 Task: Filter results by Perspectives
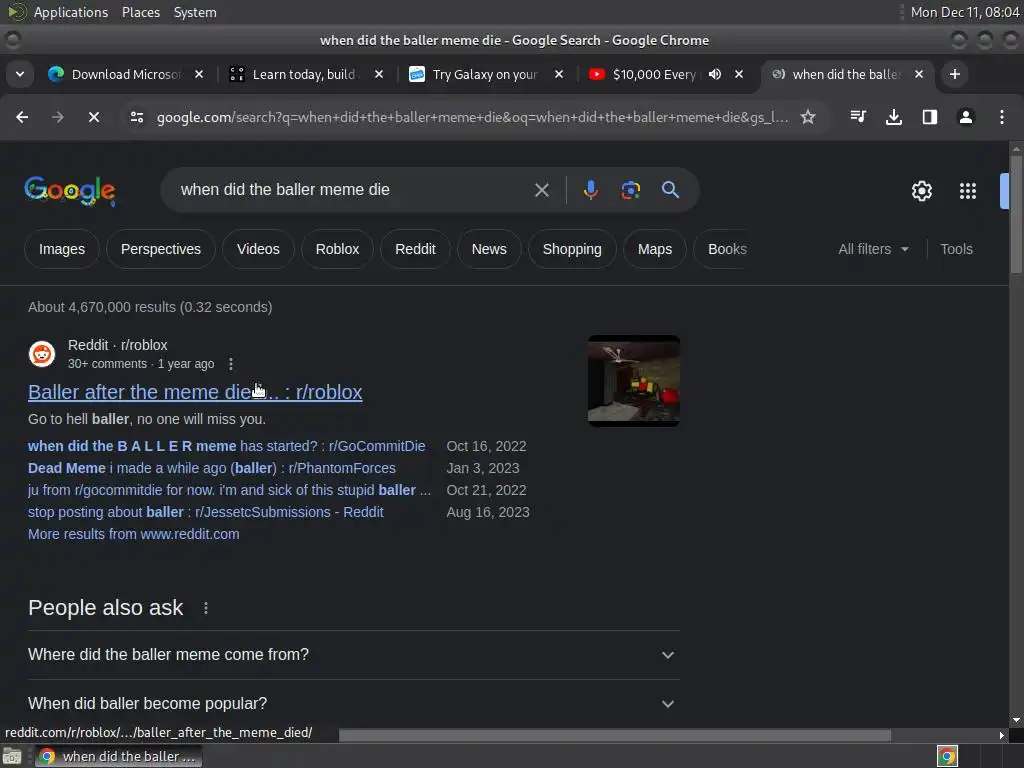[x=161, y=249]
